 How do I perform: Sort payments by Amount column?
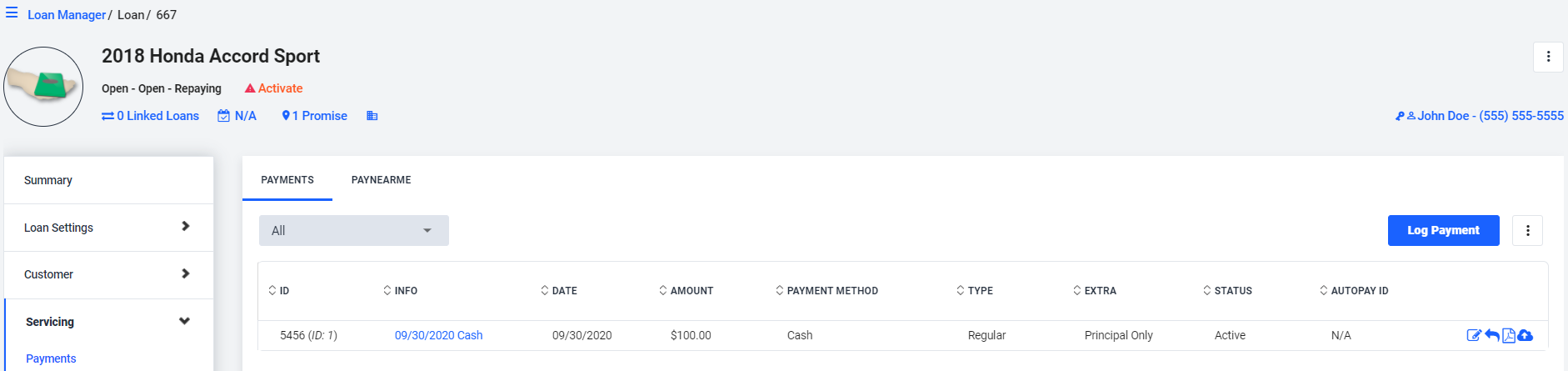pos(686,291)
